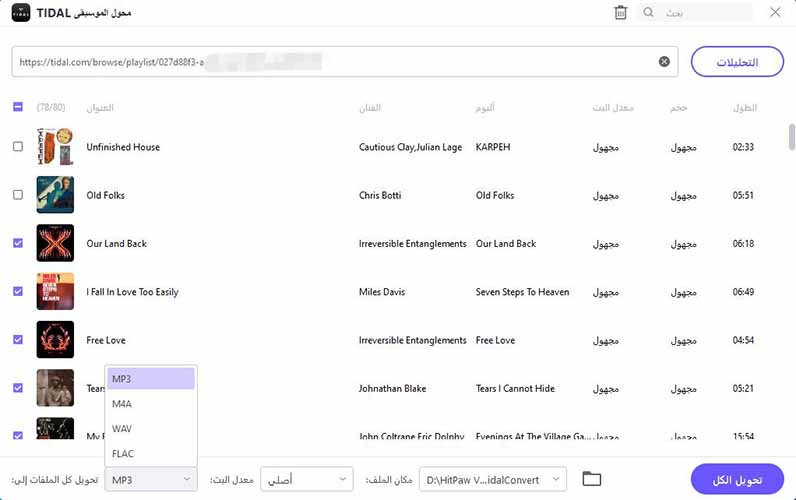Click the العنوان title column header
796x500 pixels.
point(100,108)
